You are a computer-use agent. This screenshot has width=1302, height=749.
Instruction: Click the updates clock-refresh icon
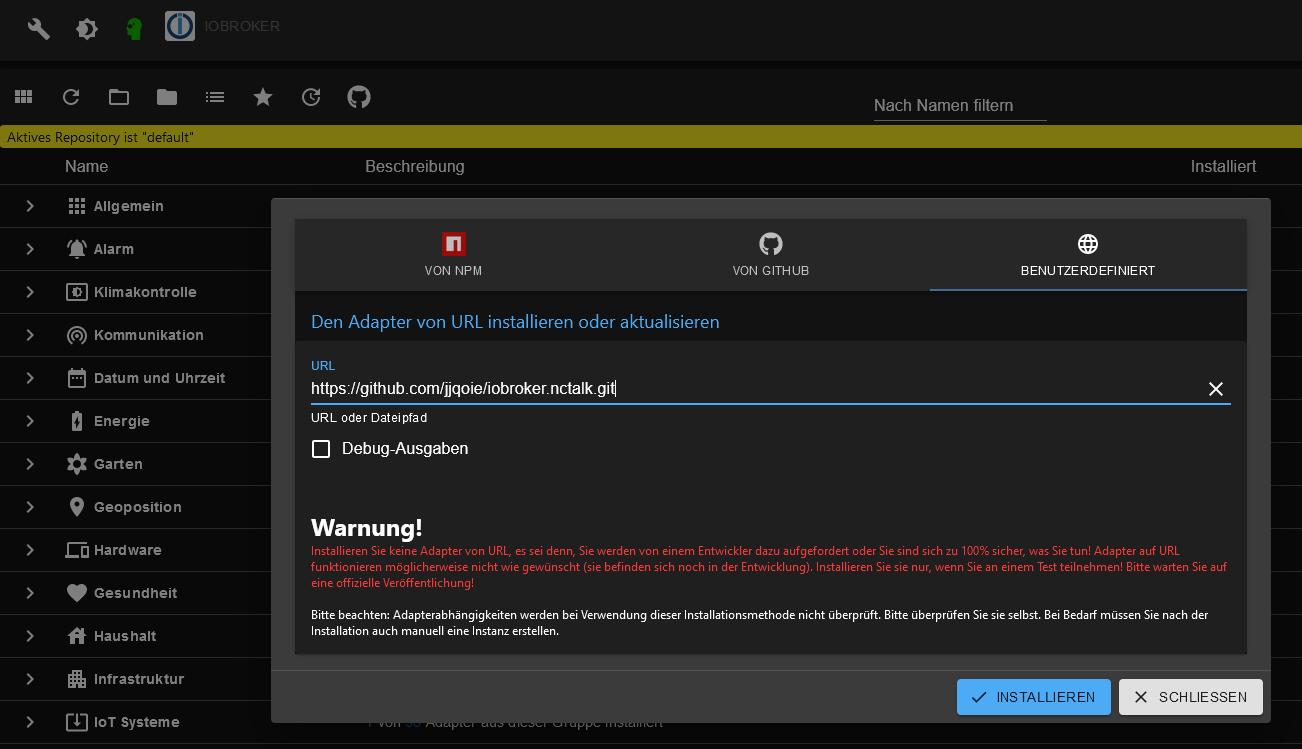click(x=311, y=97)
